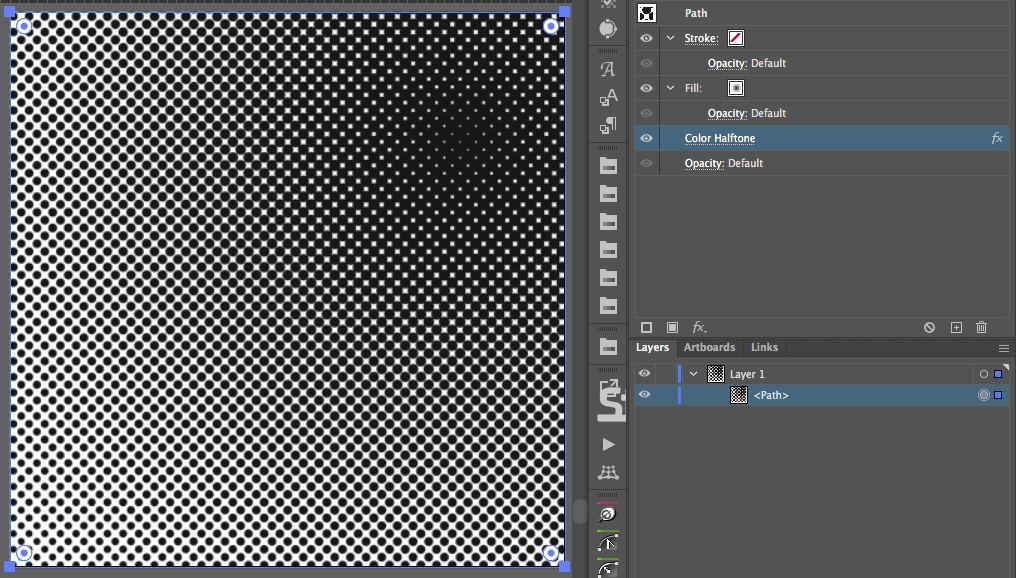
Task: Click the bottom-right live corner widget on the canvas
Action: 551,553
